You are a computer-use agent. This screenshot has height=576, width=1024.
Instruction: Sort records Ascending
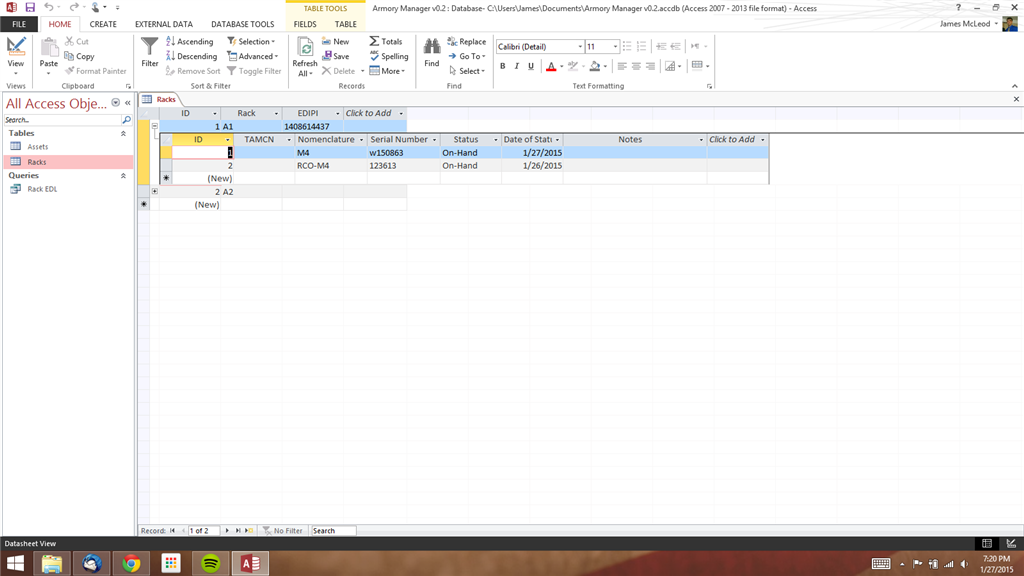click(x=189, y=41)
